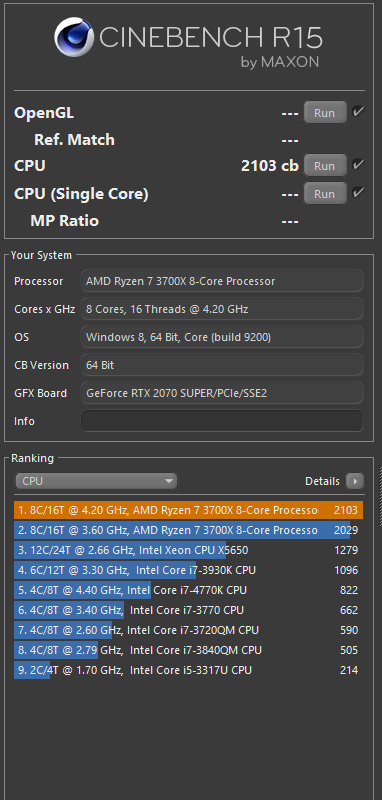Image resolution: width=382 pixels, height=800 pixels.
Task: Select the Intel Xeon X5650 ranking row
Action: click(188, 550)
